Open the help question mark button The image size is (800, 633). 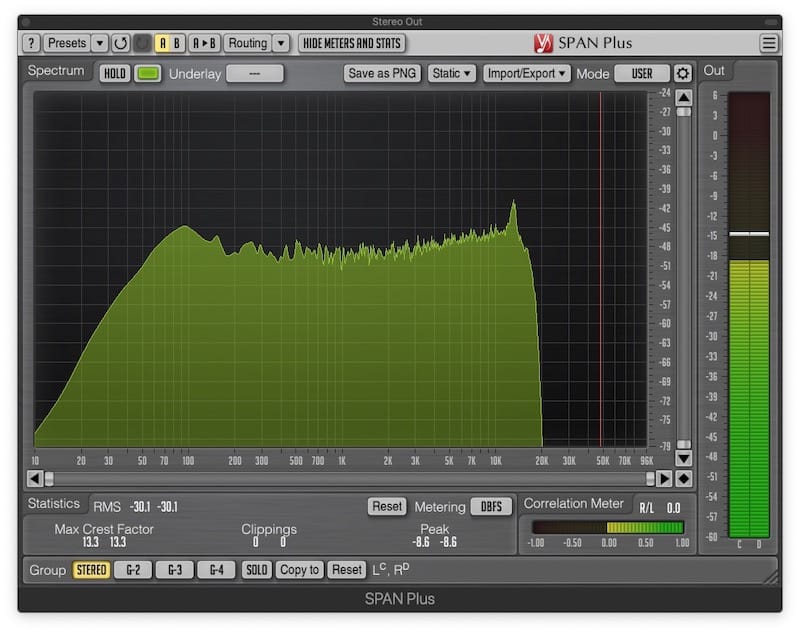tap(31, 43)
